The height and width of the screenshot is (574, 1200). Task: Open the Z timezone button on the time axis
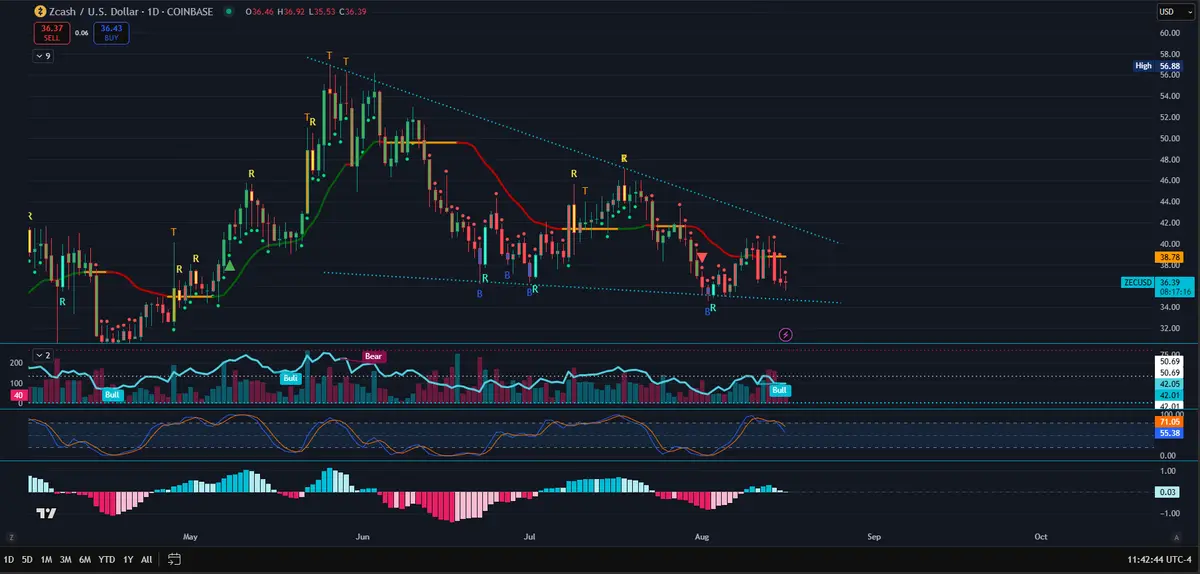tap(11, 536)
